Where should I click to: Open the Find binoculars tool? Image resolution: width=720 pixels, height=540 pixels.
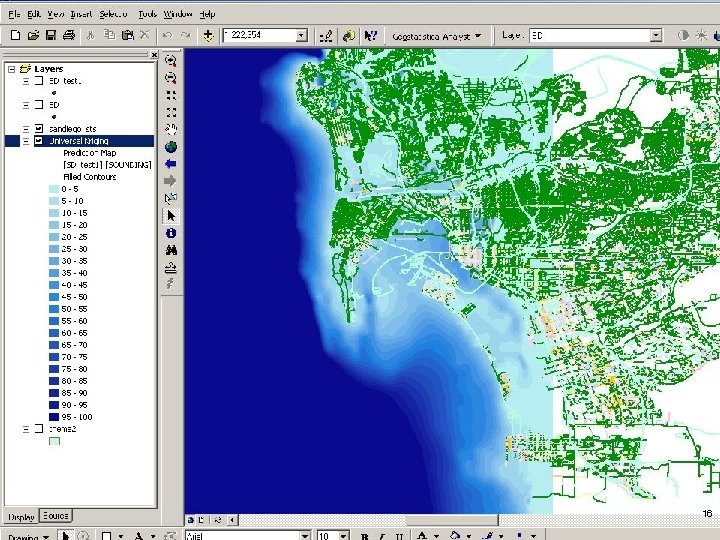point(171,250)
